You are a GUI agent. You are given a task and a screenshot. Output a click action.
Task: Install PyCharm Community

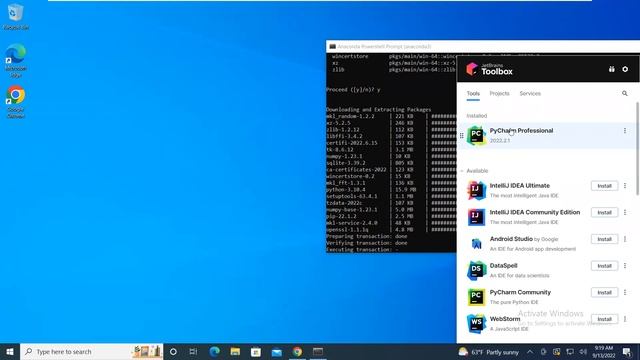[604, 292]
